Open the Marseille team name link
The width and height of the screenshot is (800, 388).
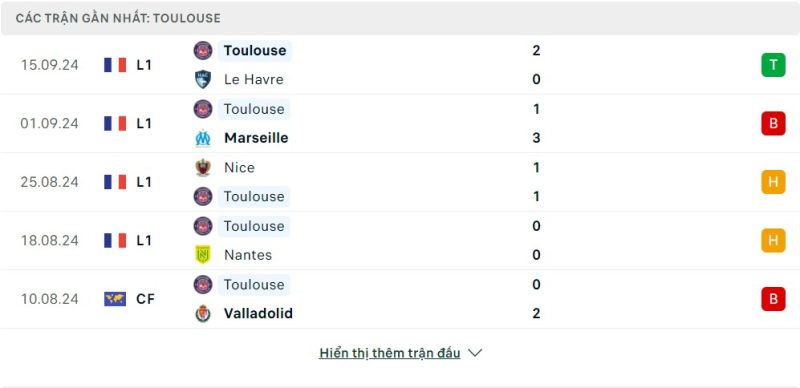tap(256, 138)
